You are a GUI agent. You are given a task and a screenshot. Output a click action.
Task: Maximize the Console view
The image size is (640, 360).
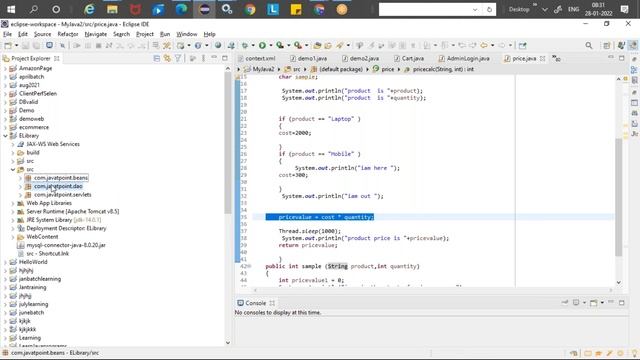click(x=622, y=302)
